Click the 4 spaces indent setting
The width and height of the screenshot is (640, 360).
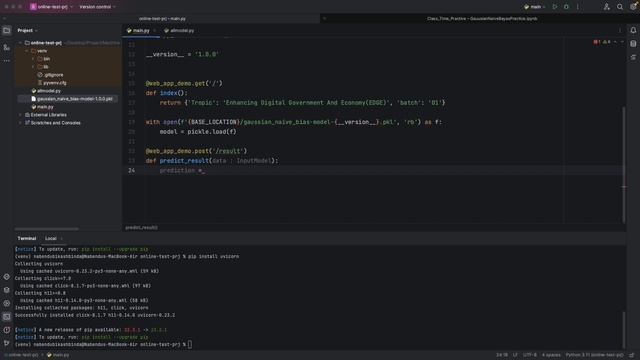[x=551, y=355]
